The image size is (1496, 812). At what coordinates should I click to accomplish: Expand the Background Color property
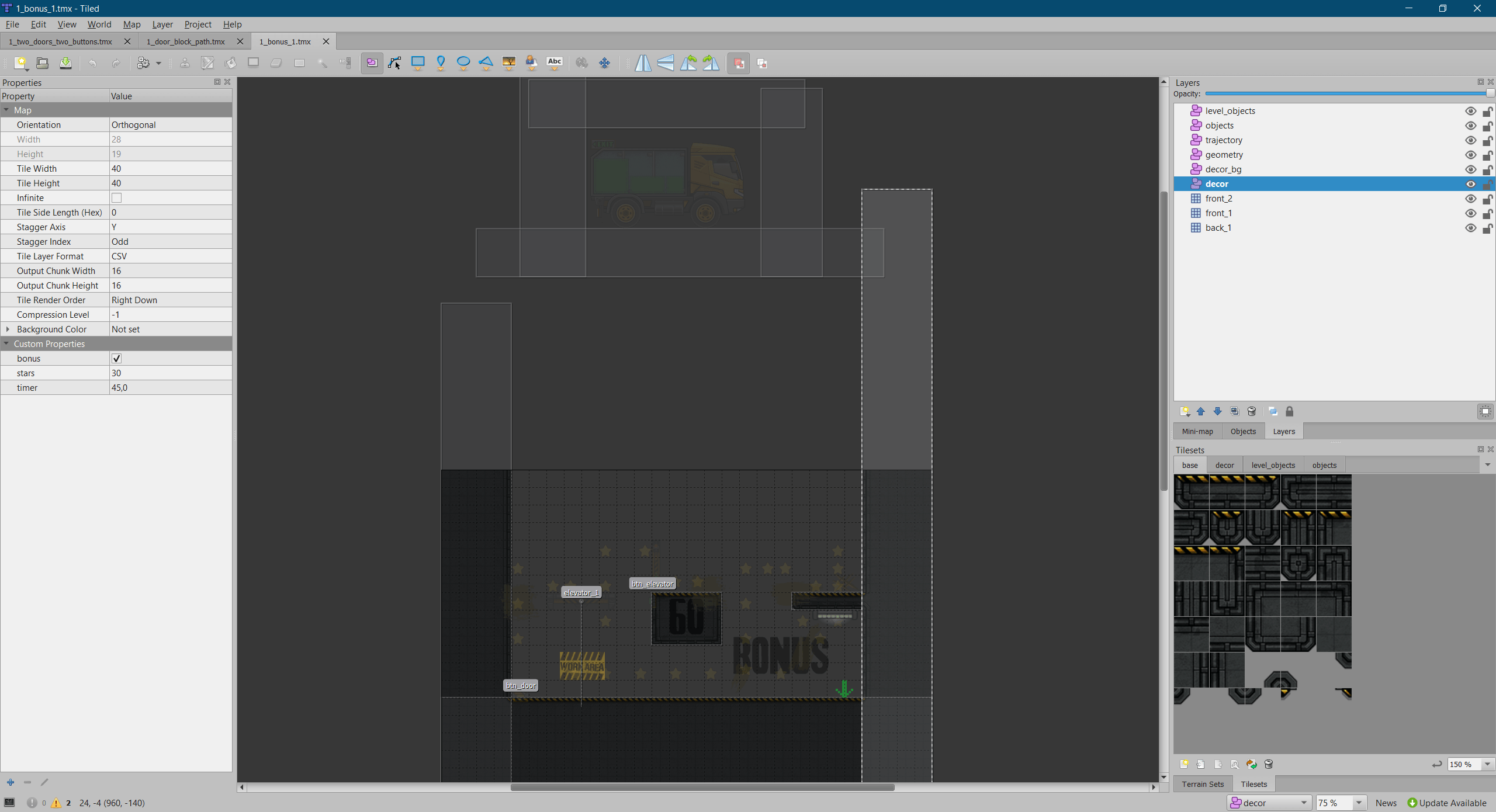[x=8, y=329]
